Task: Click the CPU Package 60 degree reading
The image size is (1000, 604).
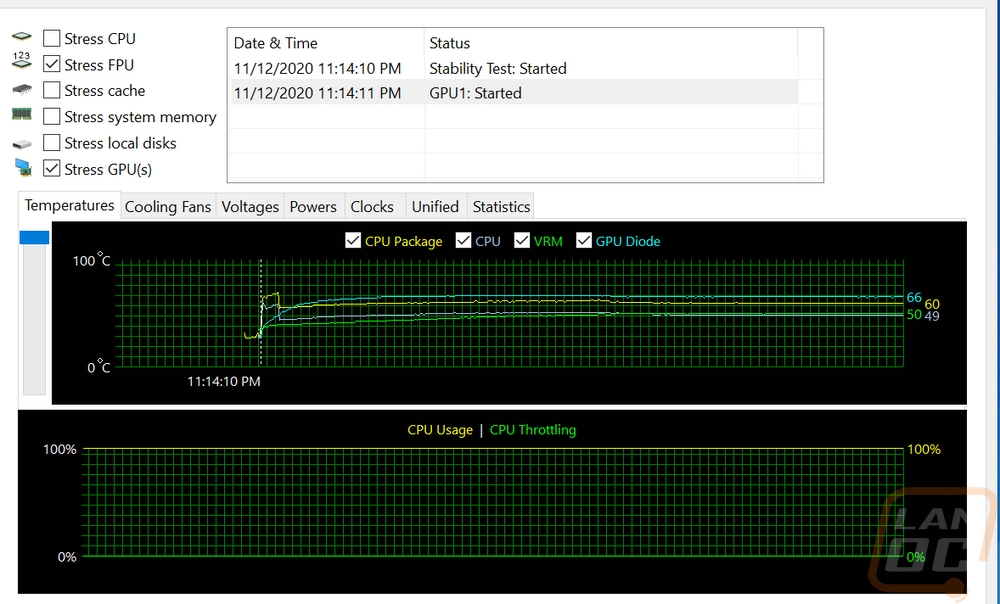Action: click(932, 304)
